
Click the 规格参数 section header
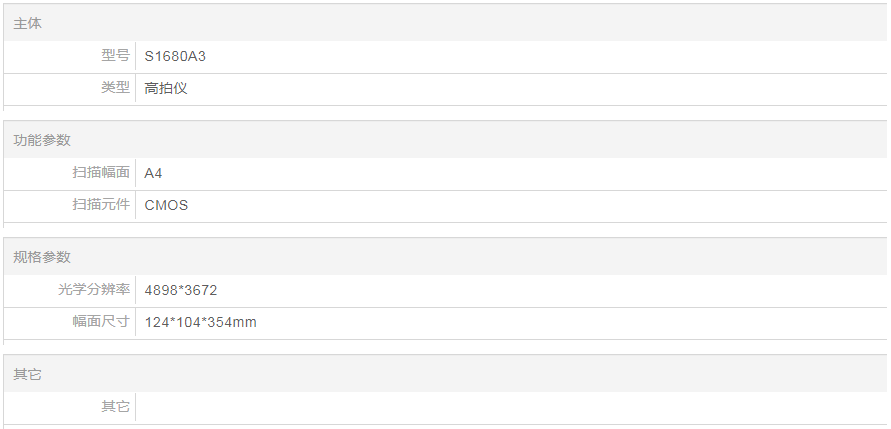42,257
